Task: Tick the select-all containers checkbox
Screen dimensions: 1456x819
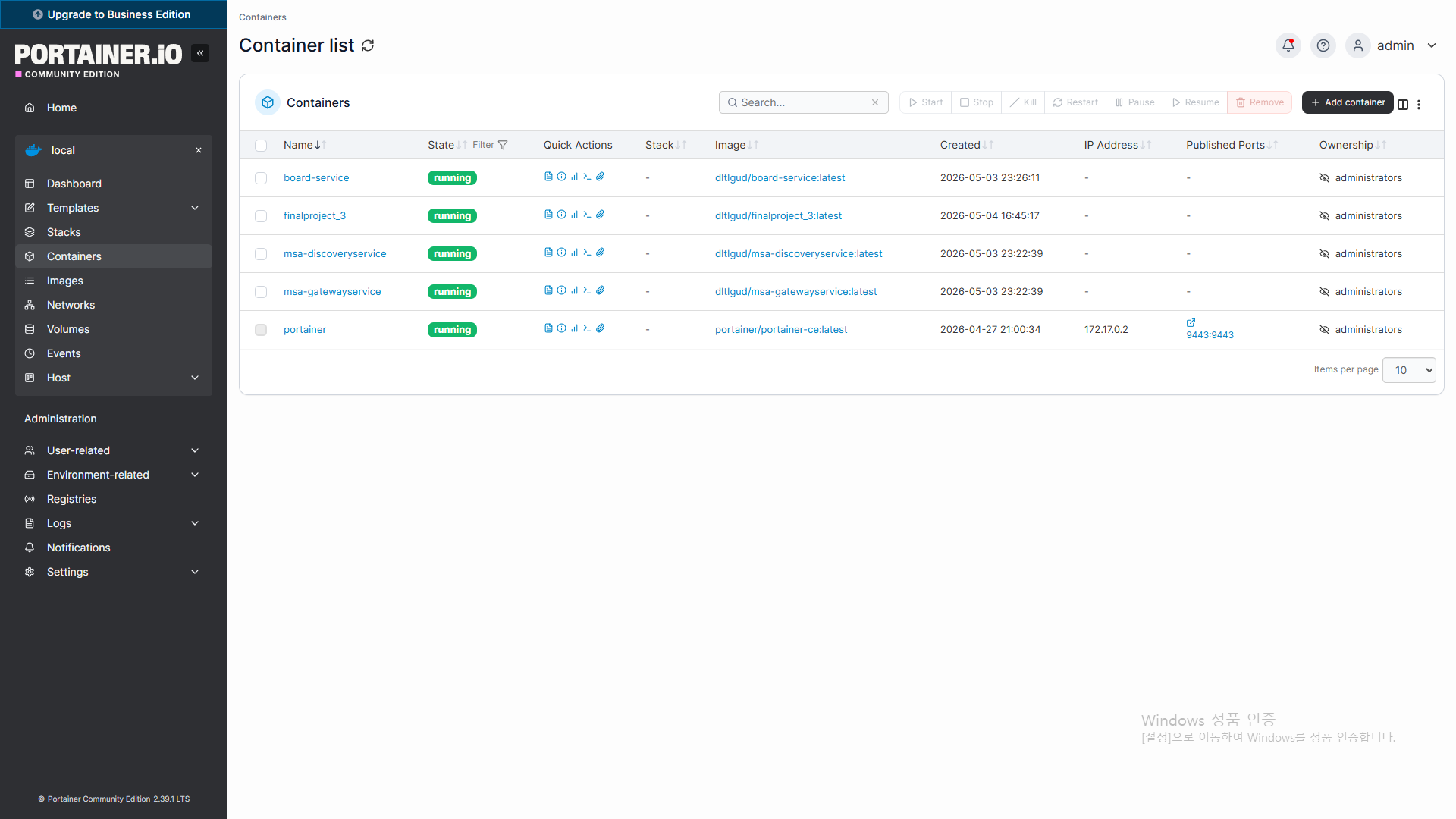Action: point(261,146)
